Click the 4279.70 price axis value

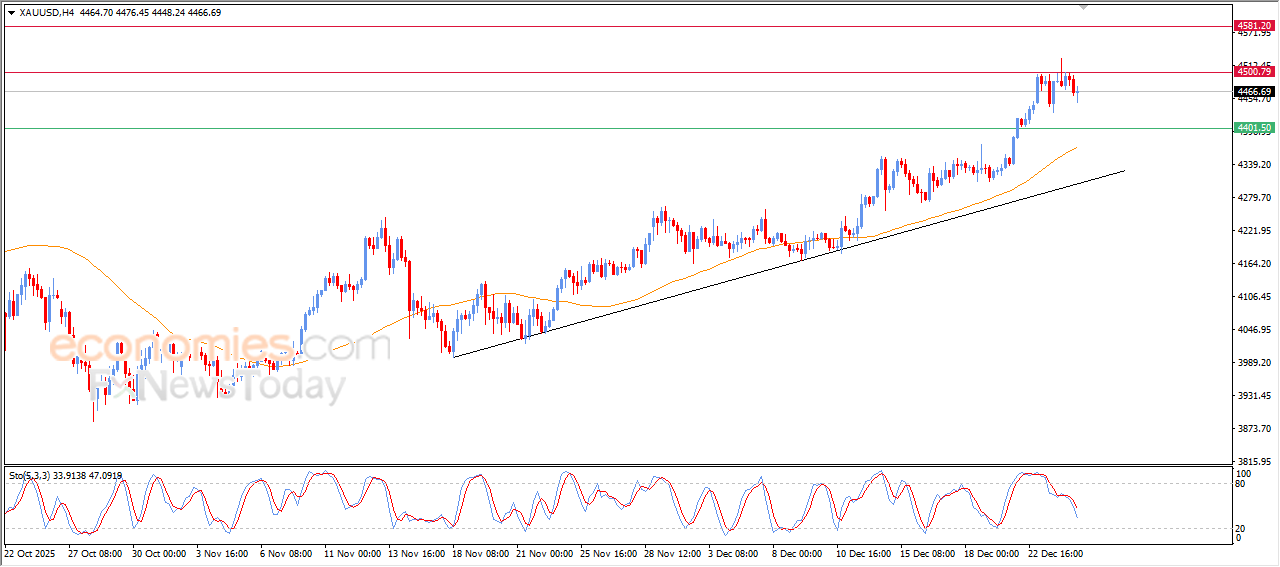click(1253, 198)
